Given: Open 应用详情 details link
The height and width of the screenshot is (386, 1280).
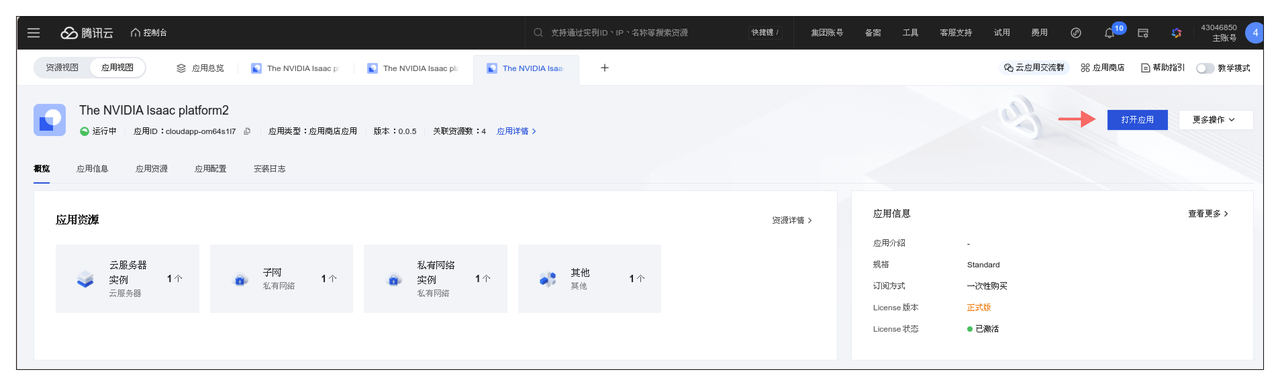Looking at the screenshot, I should [516, 131].
